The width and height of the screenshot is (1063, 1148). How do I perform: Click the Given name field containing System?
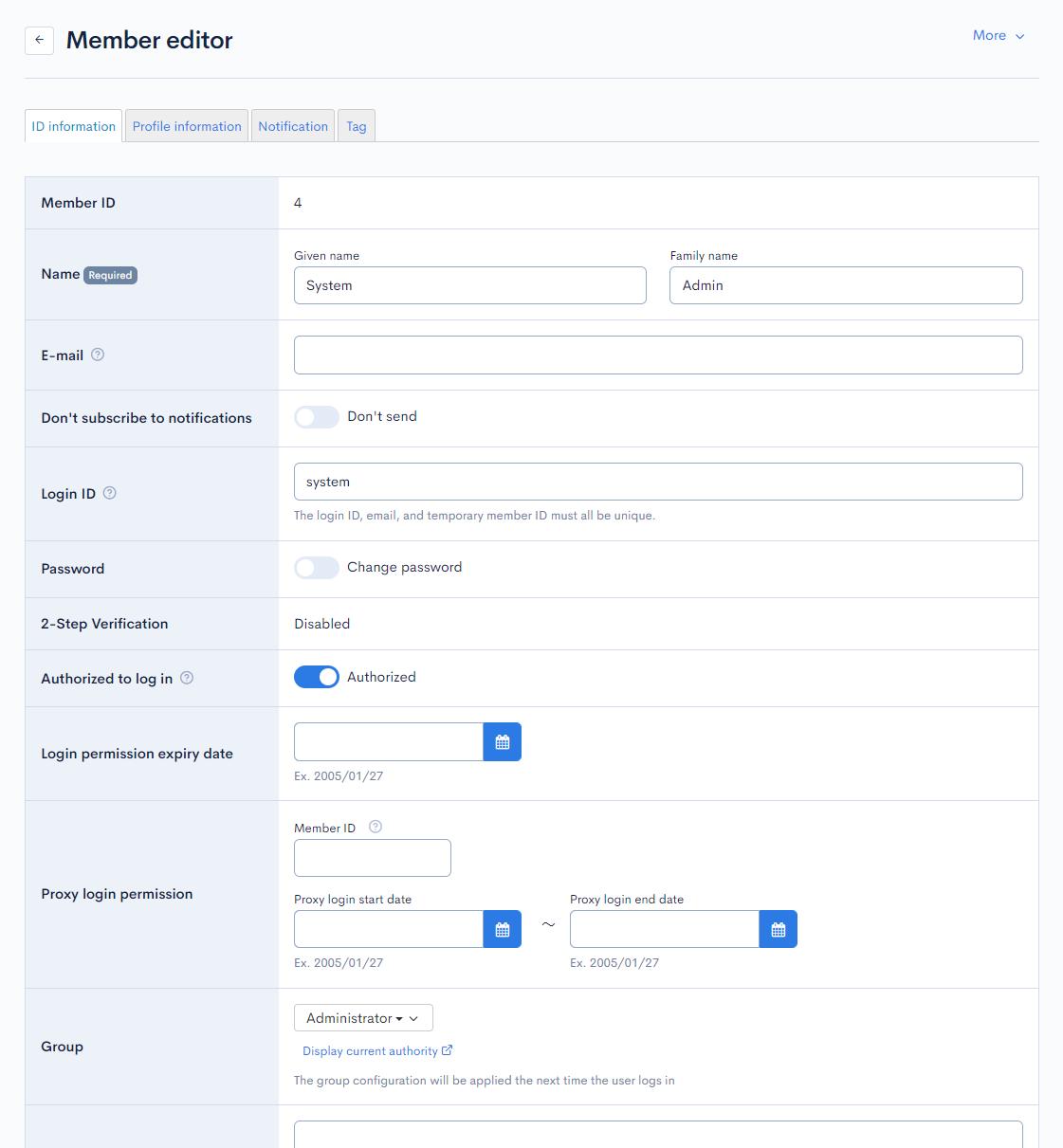pos(469,285)
